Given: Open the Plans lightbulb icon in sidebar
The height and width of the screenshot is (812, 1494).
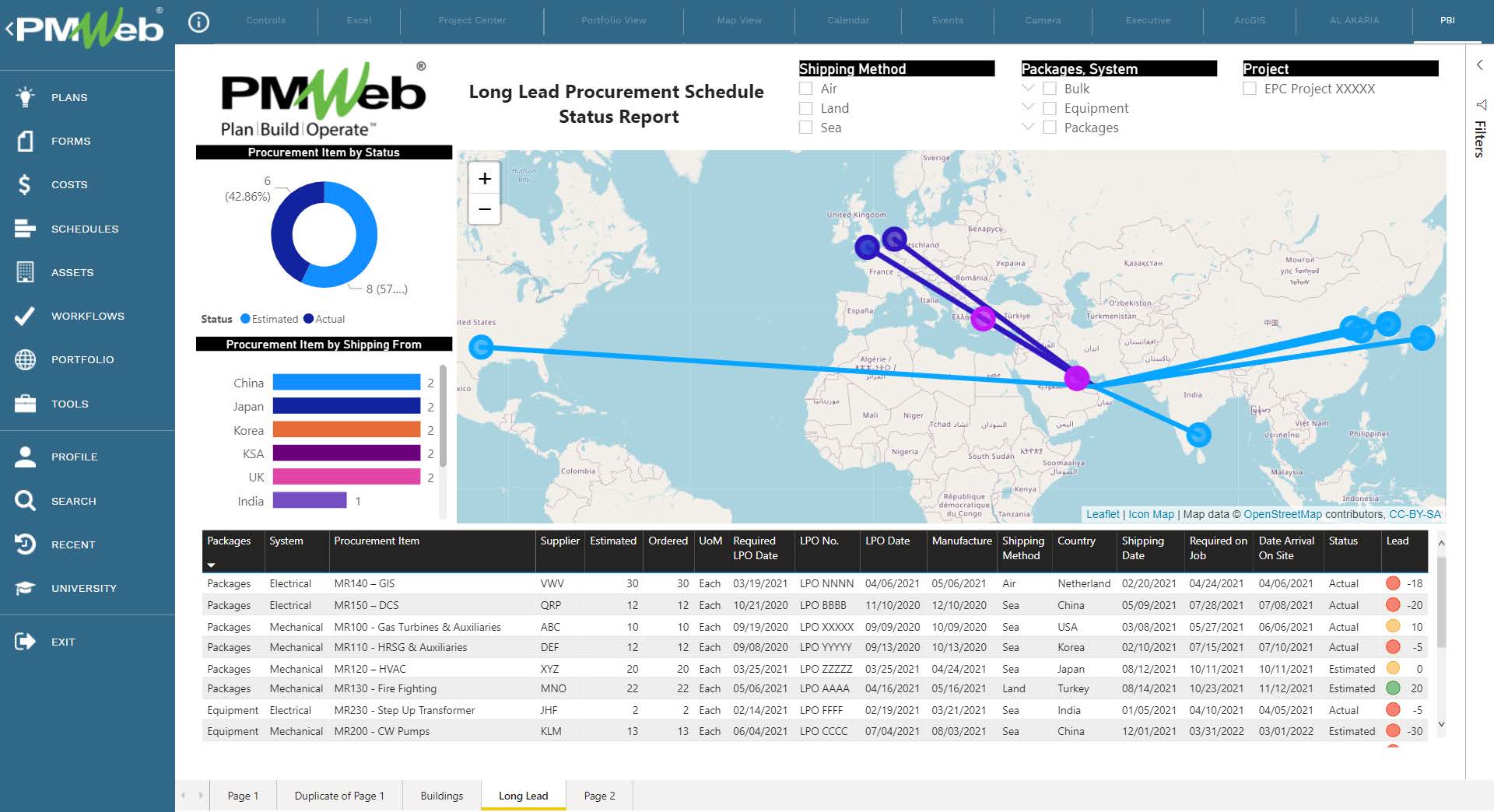Looking at the screenshot, I should [x=25, y=97].
